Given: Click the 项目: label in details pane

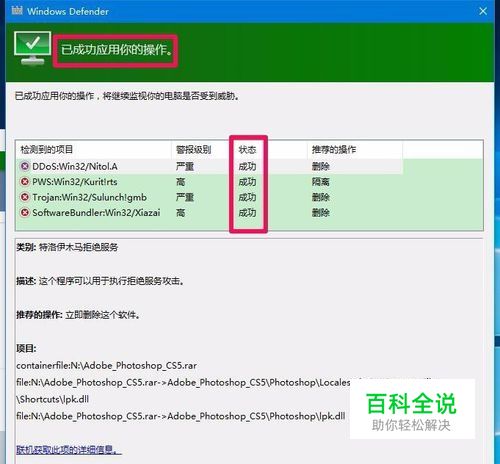Looking at the screenshot, I should [26, 349].
